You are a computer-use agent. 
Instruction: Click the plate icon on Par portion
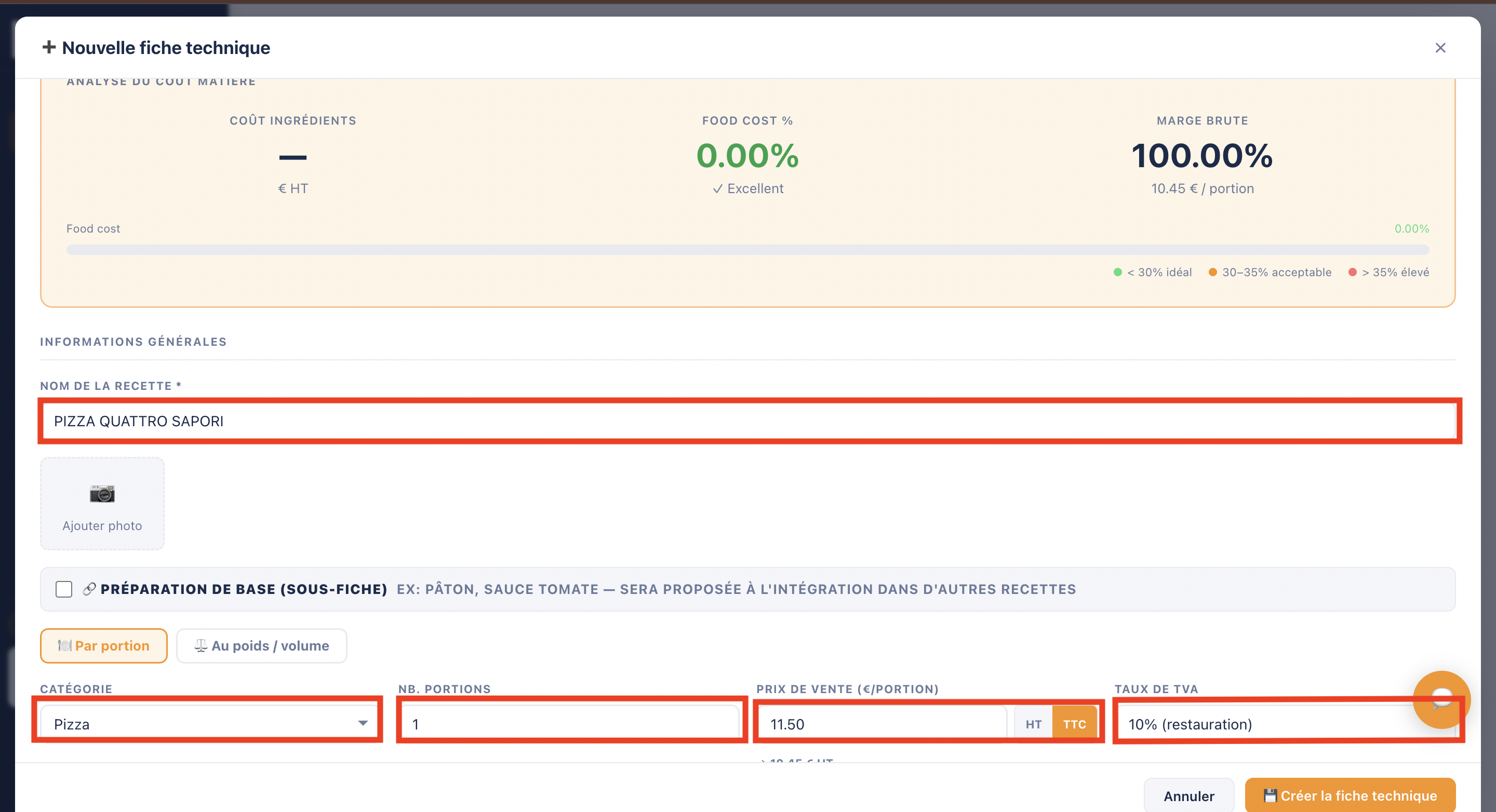[64, 645]
